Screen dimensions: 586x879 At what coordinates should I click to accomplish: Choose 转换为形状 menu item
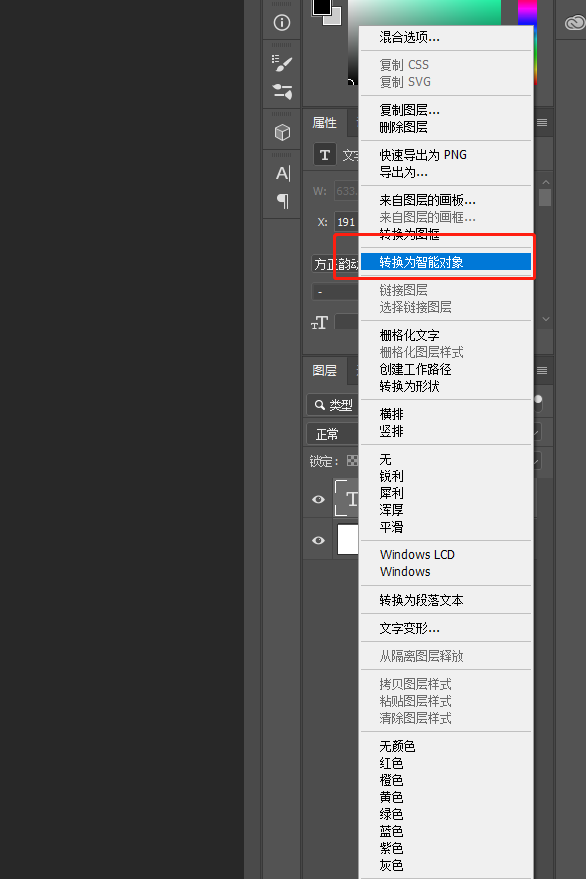pos(446,386)
